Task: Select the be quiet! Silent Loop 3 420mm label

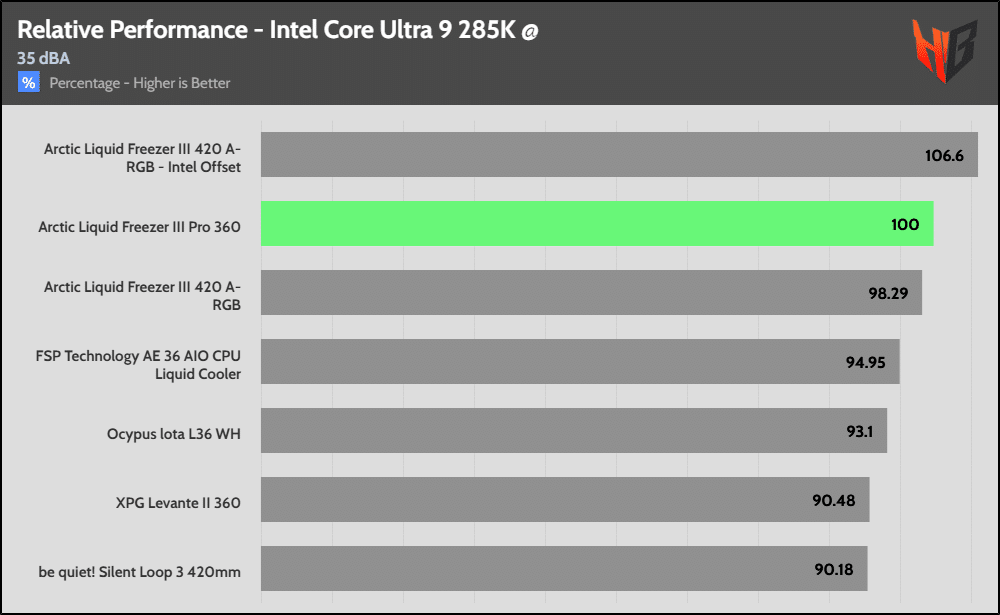Action: (x=139, y=572)
